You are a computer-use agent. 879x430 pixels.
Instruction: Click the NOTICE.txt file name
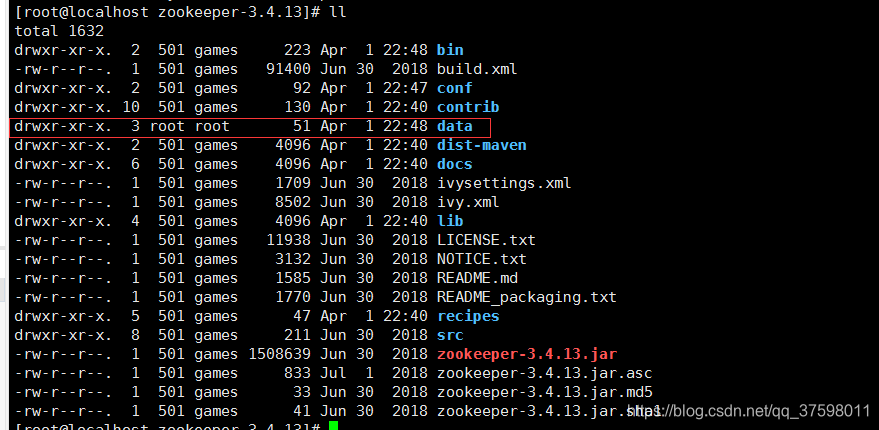[482, 259]
